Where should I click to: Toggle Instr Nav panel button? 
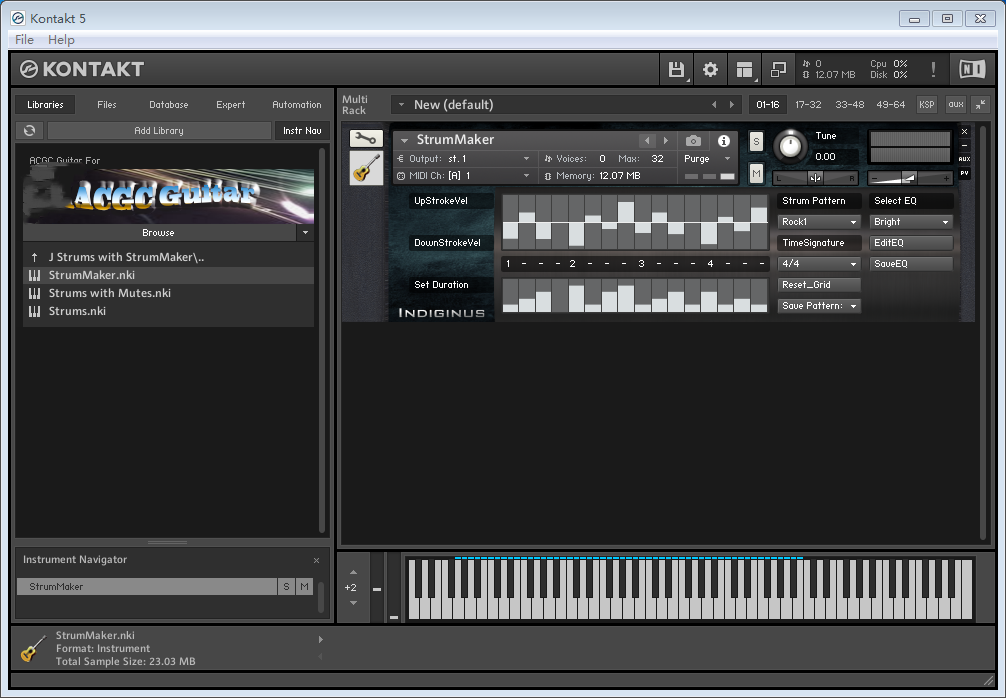(302, 130)
